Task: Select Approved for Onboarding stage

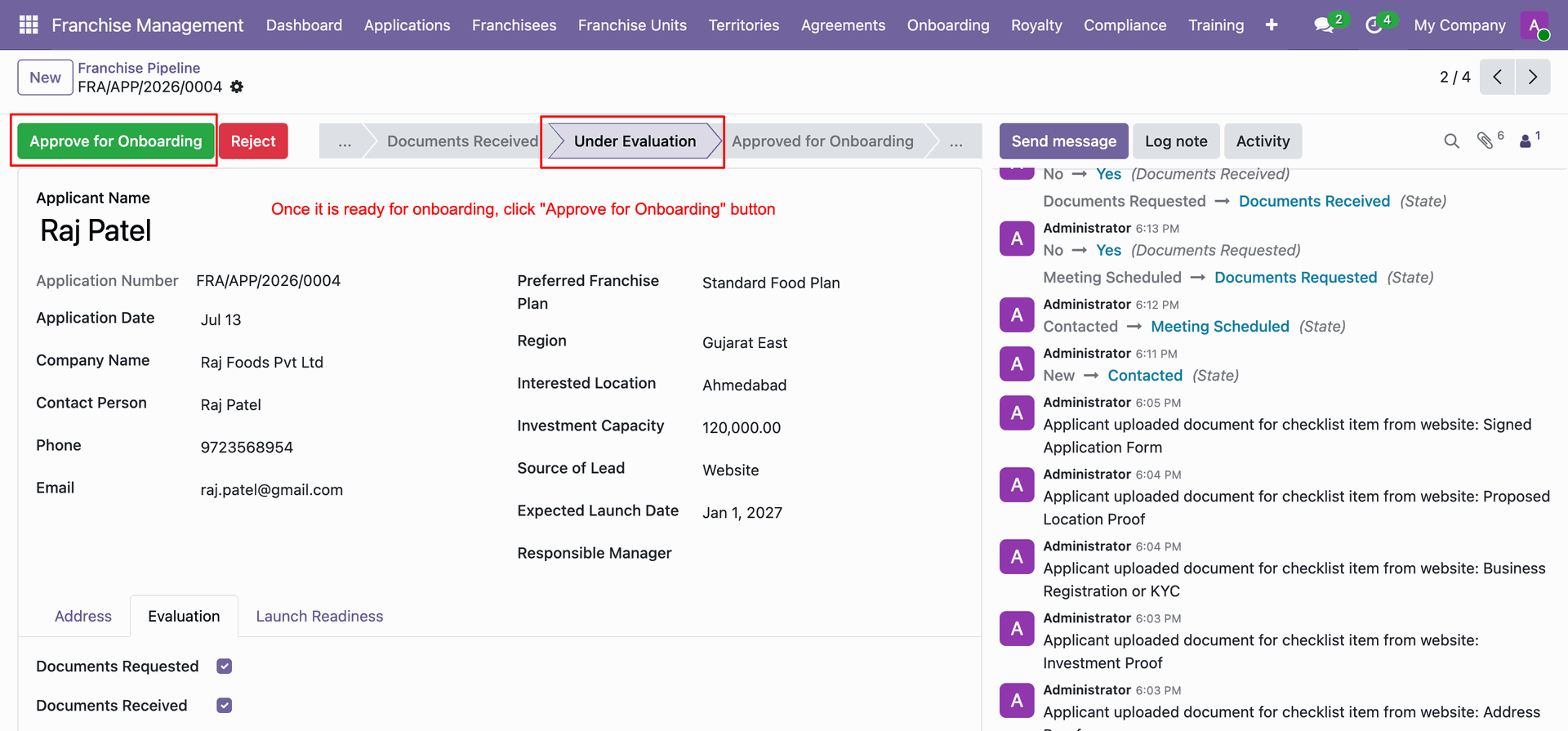Action: click(822, 141)
